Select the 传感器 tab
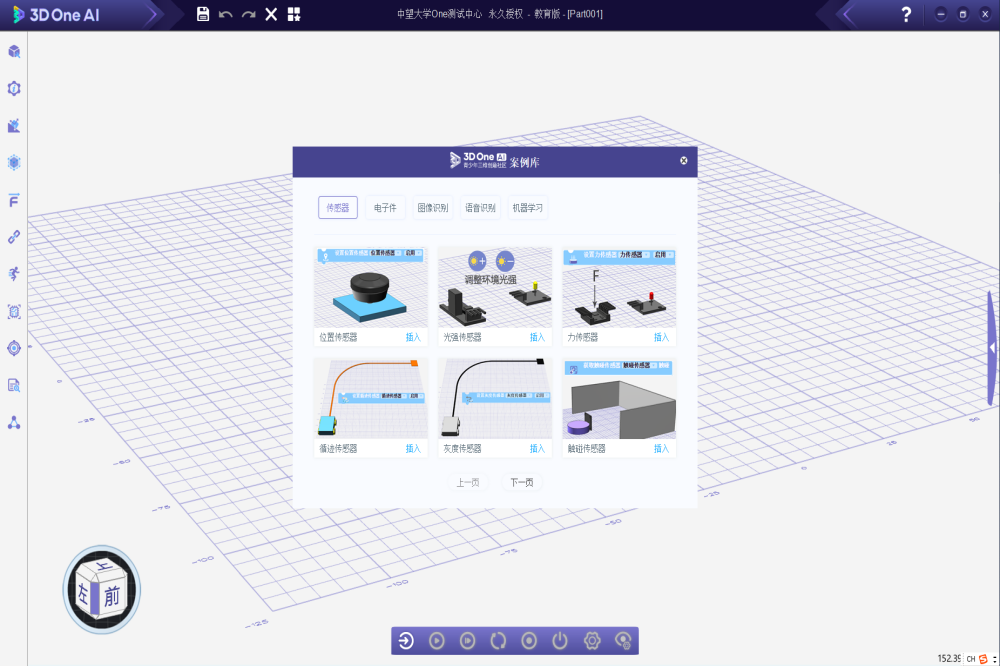Viewport: 1000px width, 666px height. point(338,207)
